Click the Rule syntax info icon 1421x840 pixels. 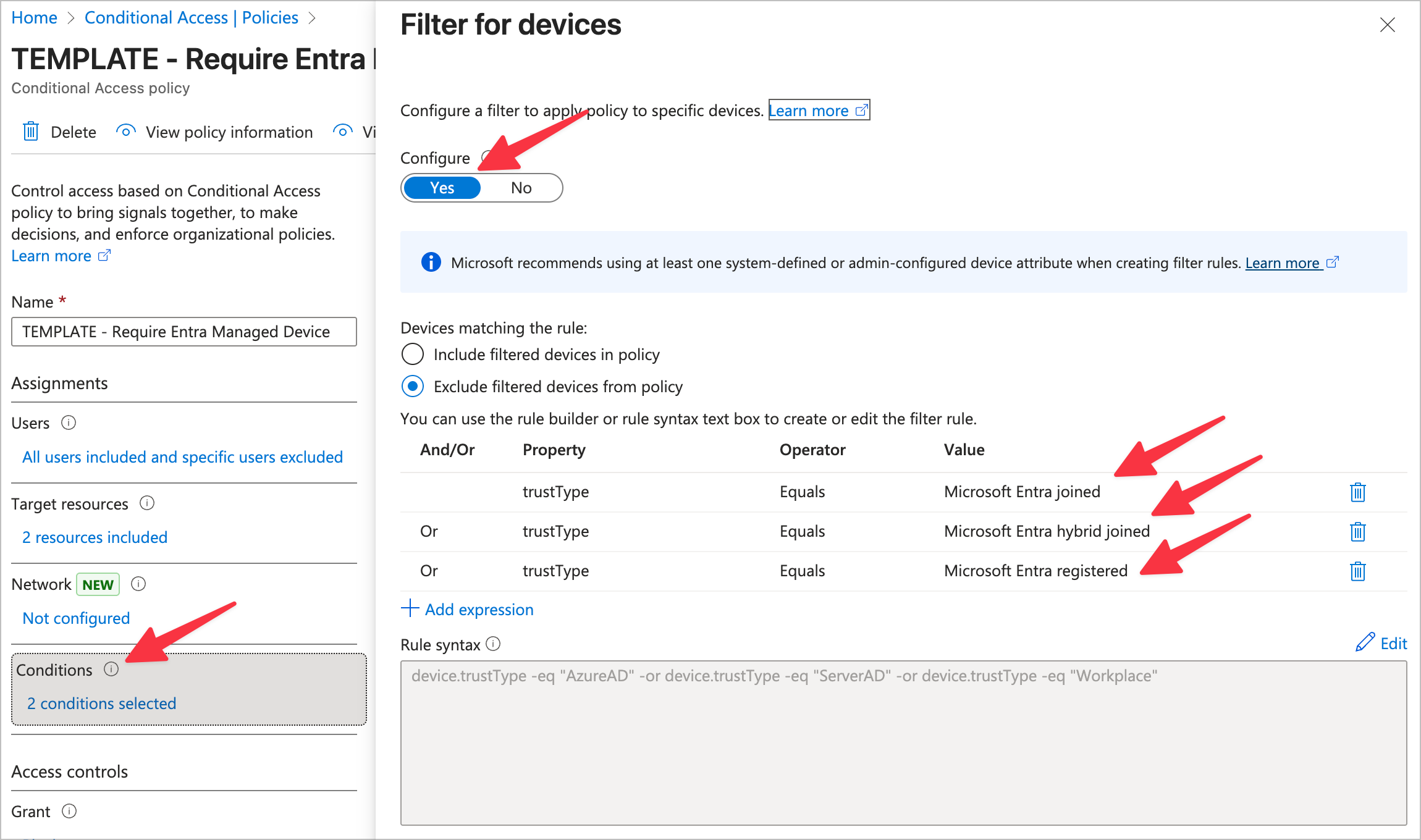493,644
